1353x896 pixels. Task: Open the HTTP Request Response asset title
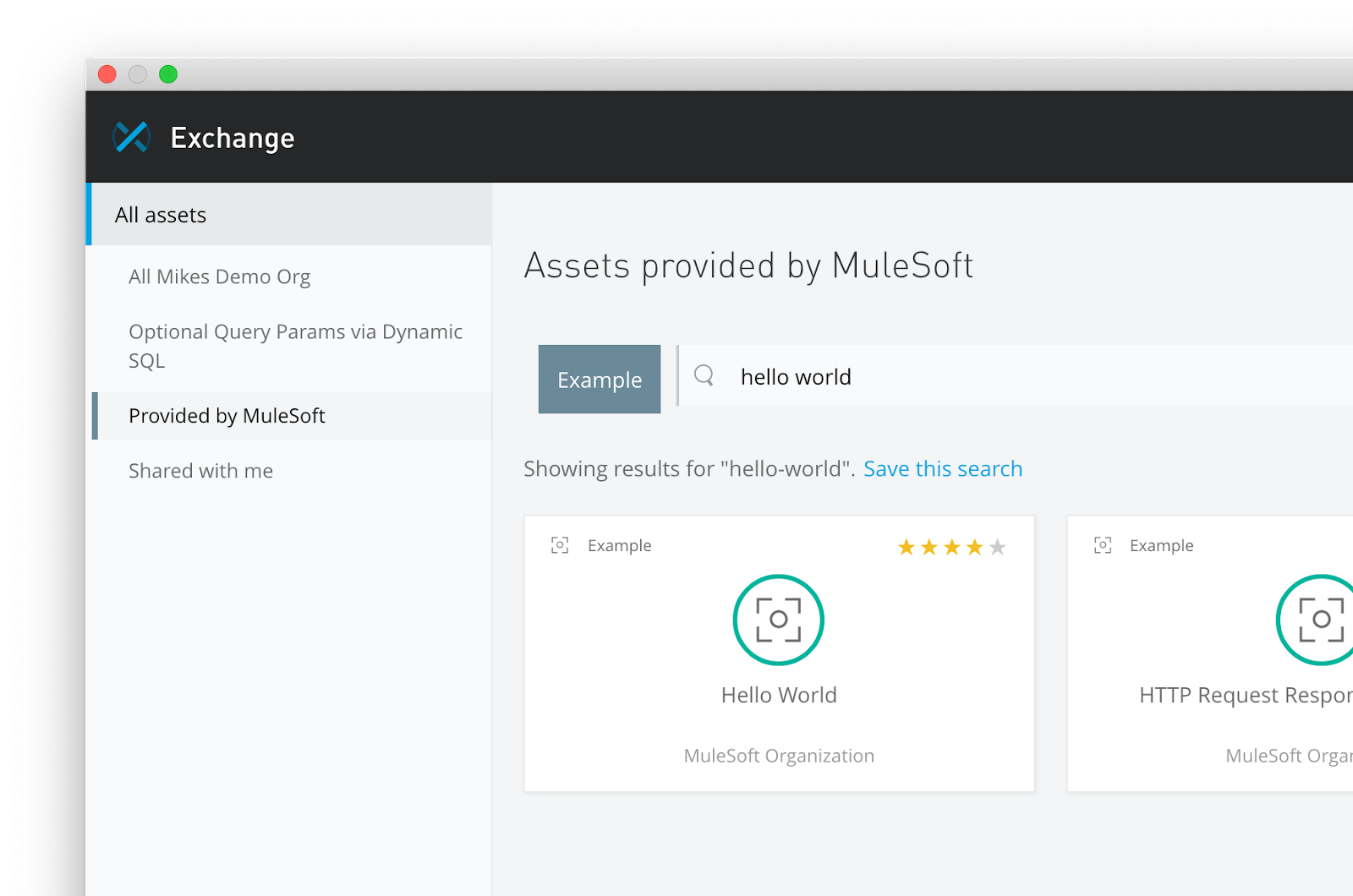click(x=1245, y=695)
